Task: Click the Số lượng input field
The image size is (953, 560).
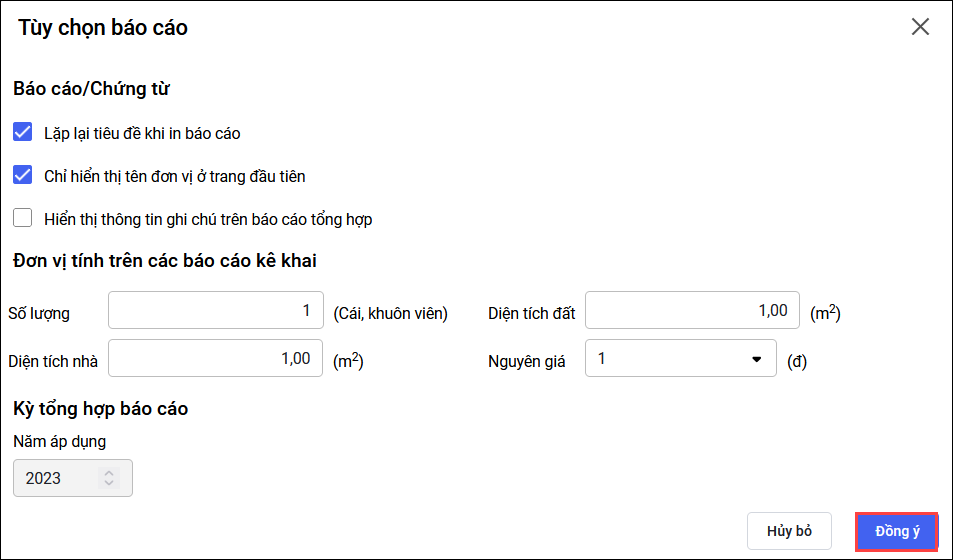Action: coord(216,311)
